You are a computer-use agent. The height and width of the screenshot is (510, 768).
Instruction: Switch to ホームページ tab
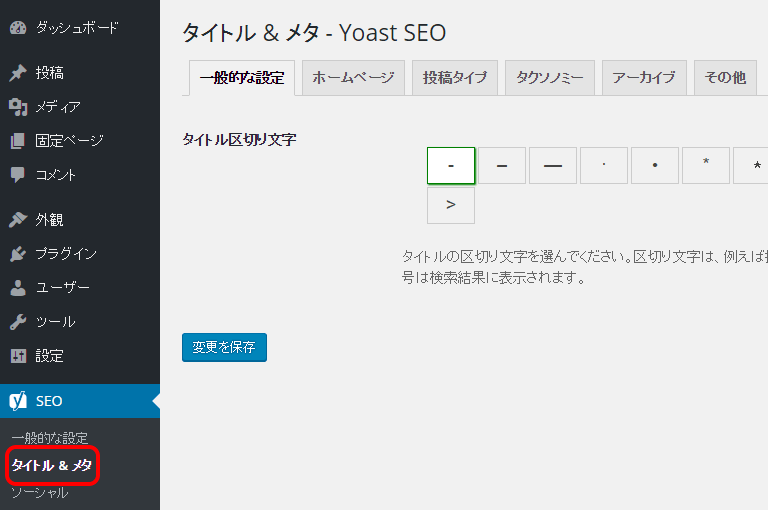click(353, 77)
